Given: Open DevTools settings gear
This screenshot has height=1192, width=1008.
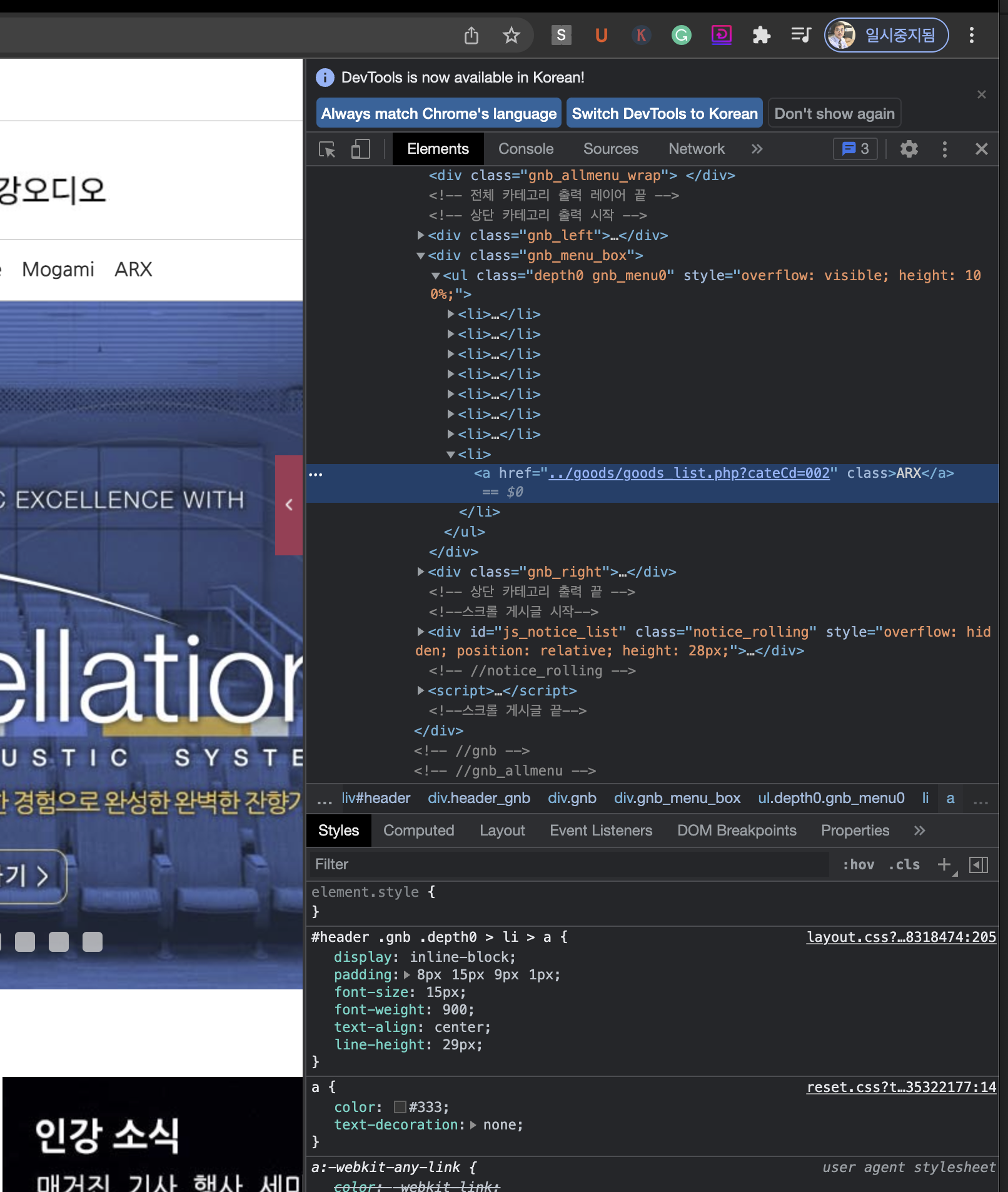Looking at the screenshot, I should click(x=909, y=149).
